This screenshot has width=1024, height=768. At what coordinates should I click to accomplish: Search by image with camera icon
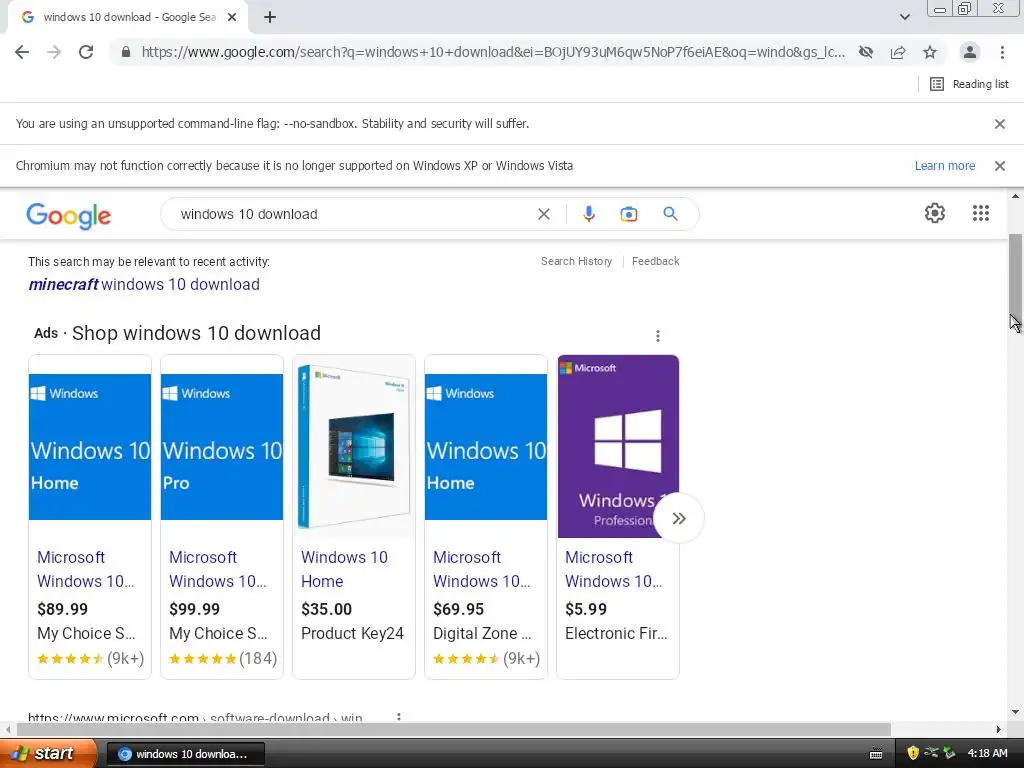629,214
